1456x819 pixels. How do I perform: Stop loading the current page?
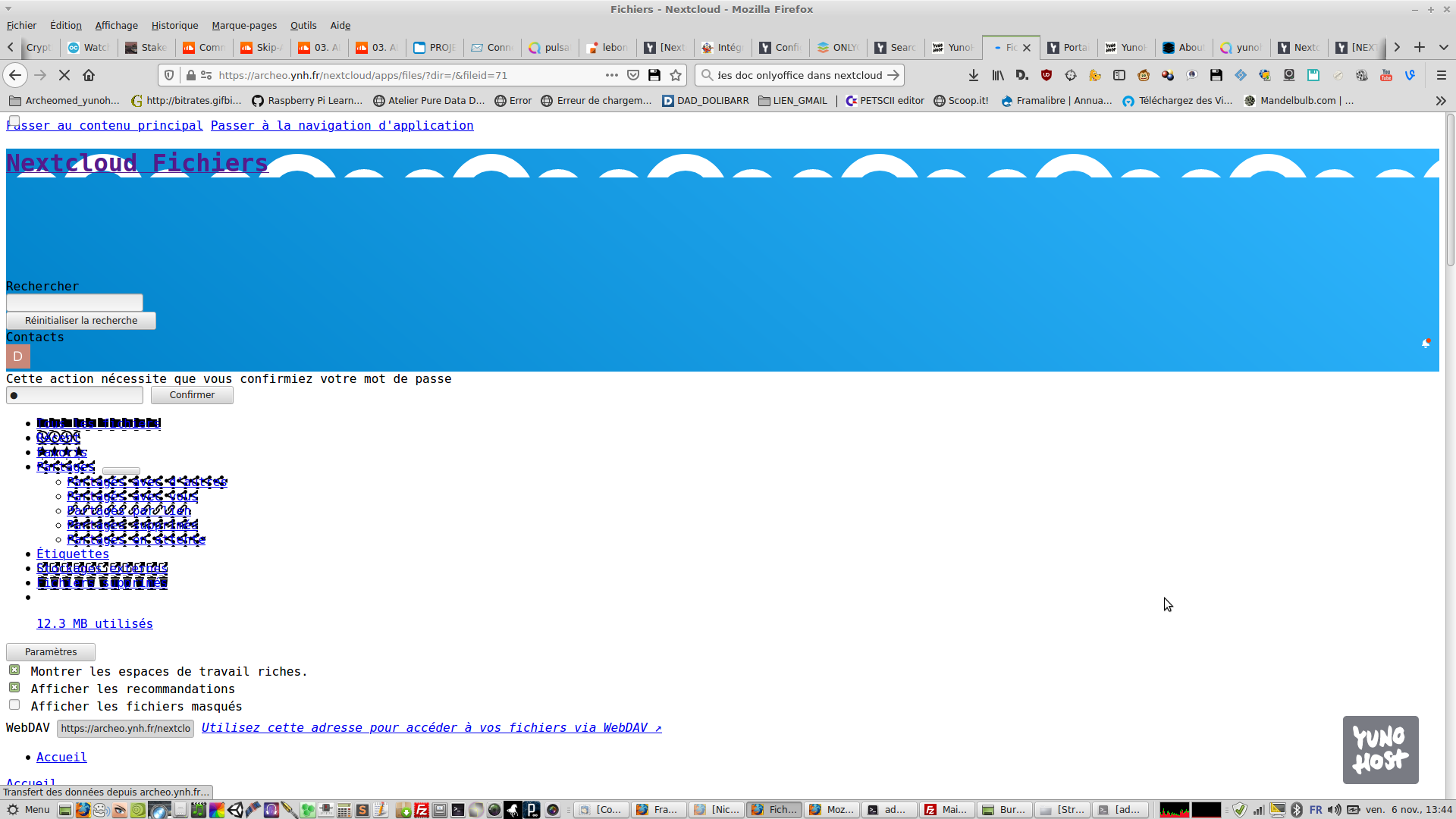coord(64,75)
